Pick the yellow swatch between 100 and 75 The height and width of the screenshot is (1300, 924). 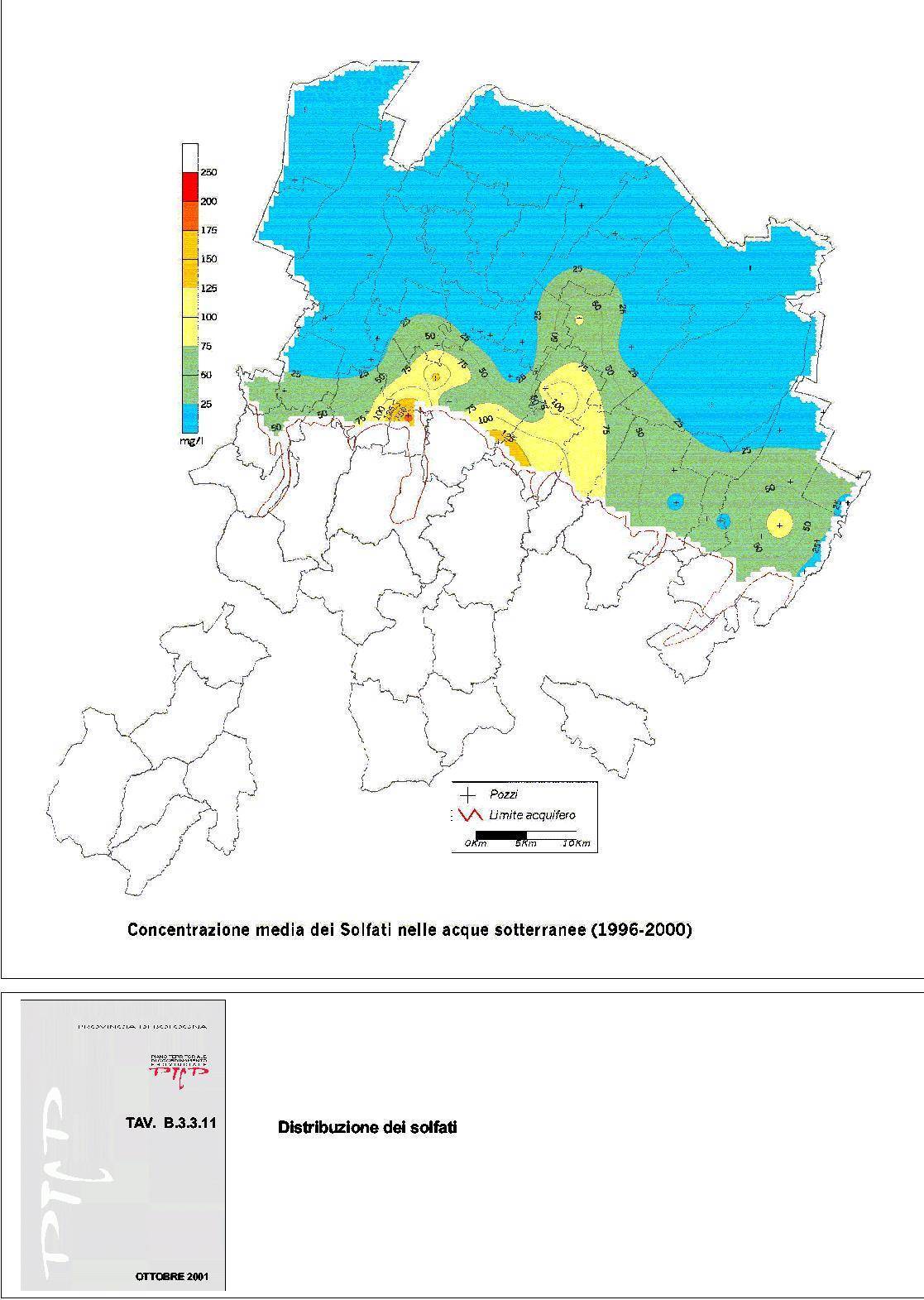coord(190,331)
